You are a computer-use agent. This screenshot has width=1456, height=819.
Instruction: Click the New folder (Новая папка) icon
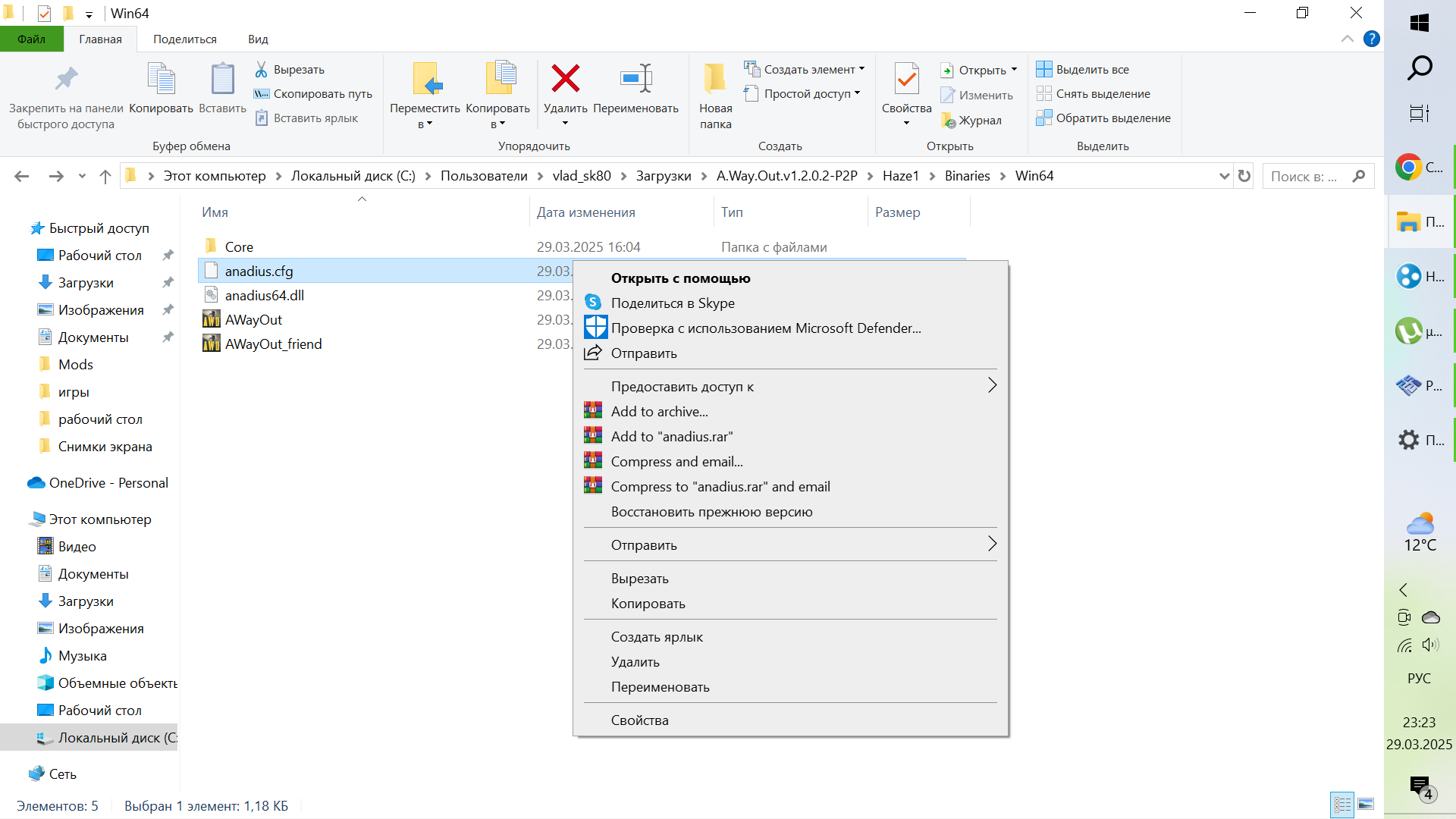(x=715, y=79)
